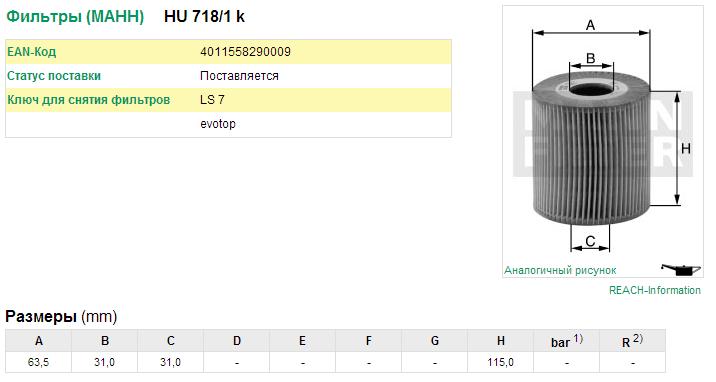Click the 'Размеры (mm)' heading
716x382 pixels.
pos(61,316)
